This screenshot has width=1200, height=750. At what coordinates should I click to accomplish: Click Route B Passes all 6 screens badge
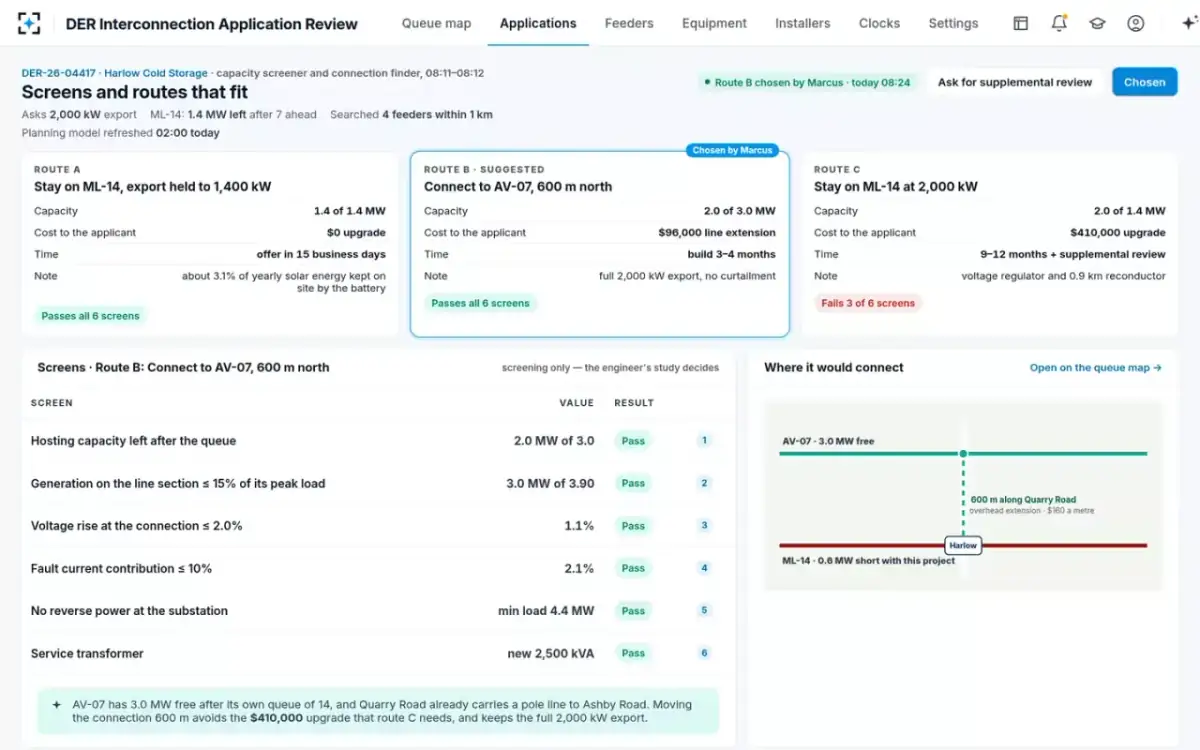point(480,303)
